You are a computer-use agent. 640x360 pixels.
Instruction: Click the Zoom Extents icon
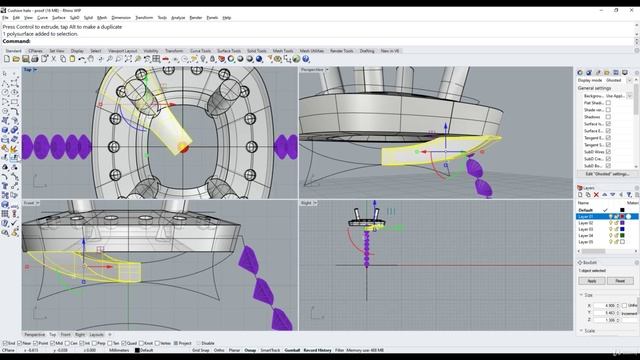(x=128, y=59)
